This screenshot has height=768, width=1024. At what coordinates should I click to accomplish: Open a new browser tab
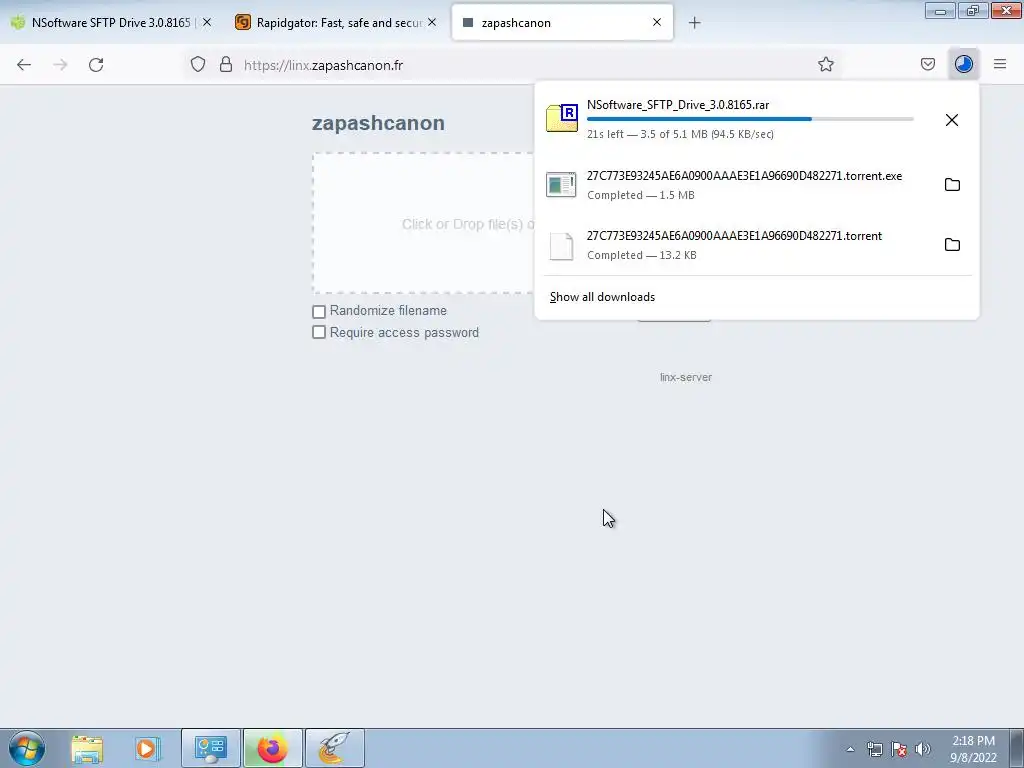point(694,23)
